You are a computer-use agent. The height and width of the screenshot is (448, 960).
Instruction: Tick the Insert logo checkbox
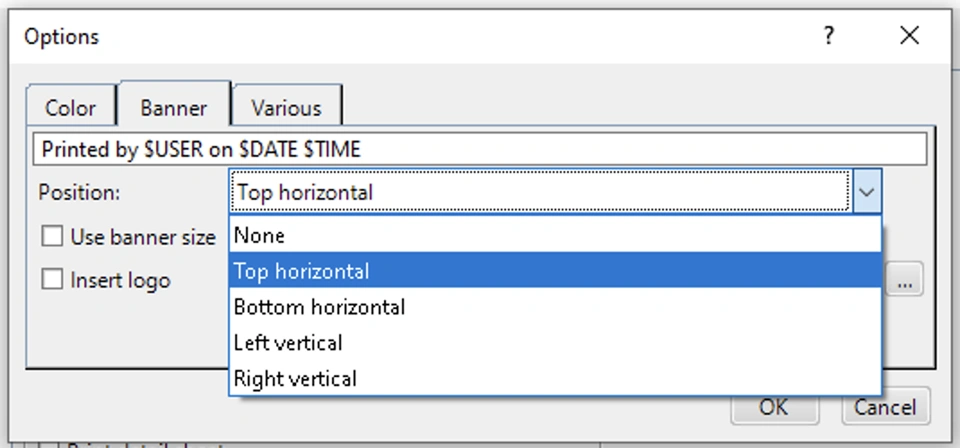[x=52, y=280]
